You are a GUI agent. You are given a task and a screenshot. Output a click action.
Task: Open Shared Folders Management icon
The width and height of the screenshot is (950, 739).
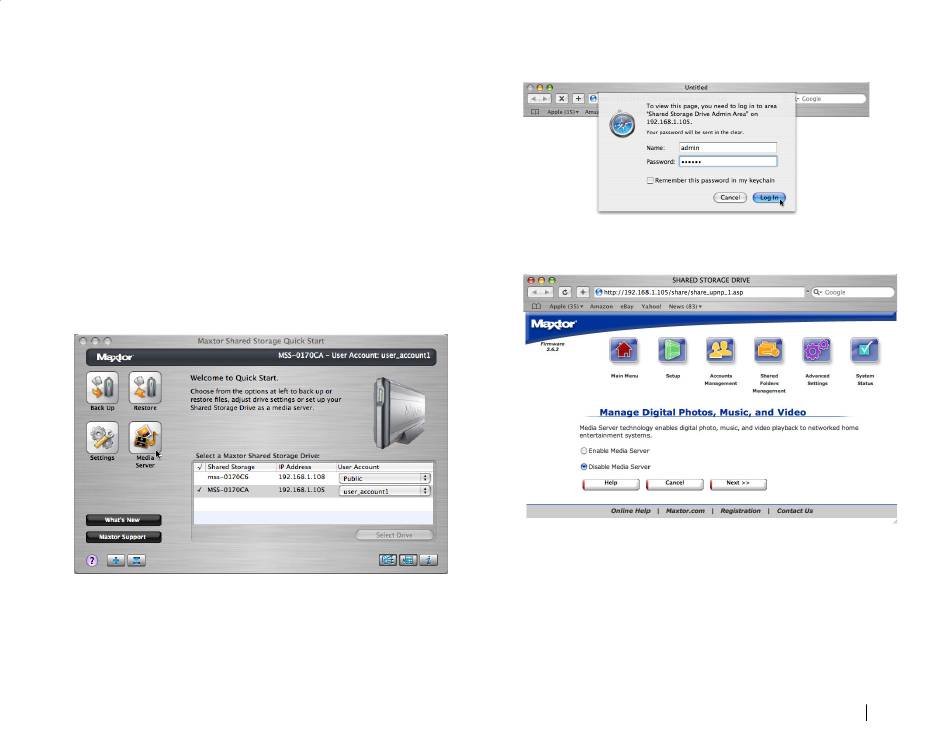point(768,351)
